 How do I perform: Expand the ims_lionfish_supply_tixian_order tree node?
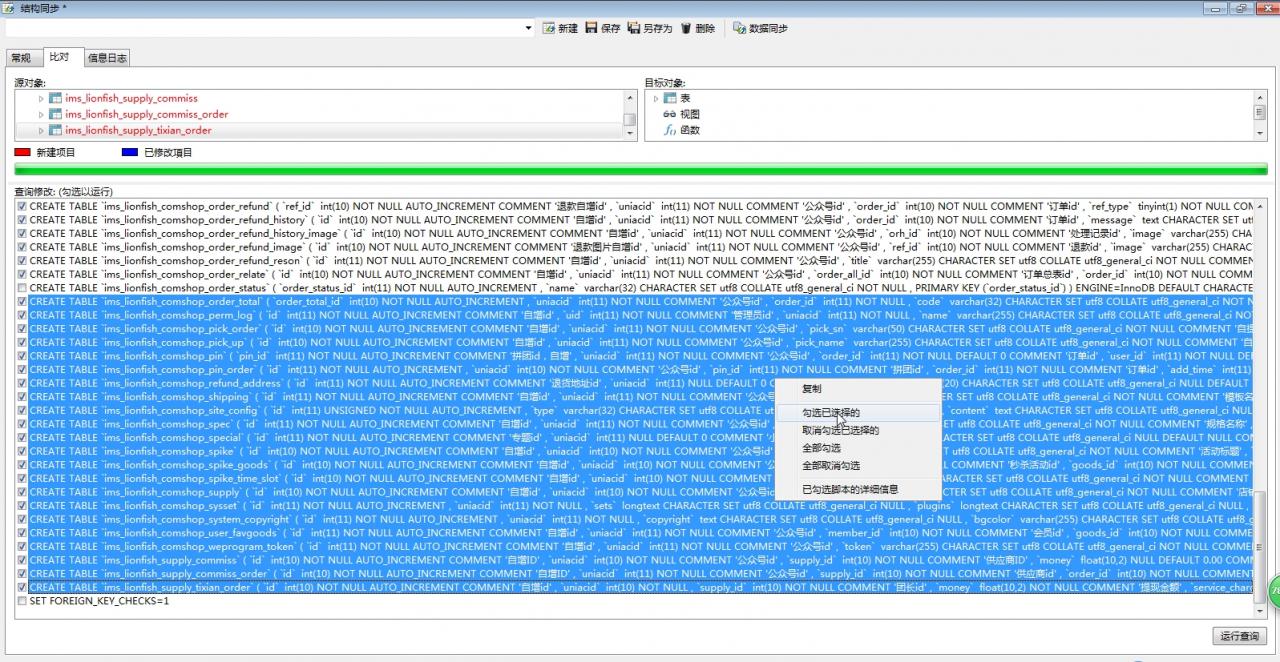(x=41, y=130)
